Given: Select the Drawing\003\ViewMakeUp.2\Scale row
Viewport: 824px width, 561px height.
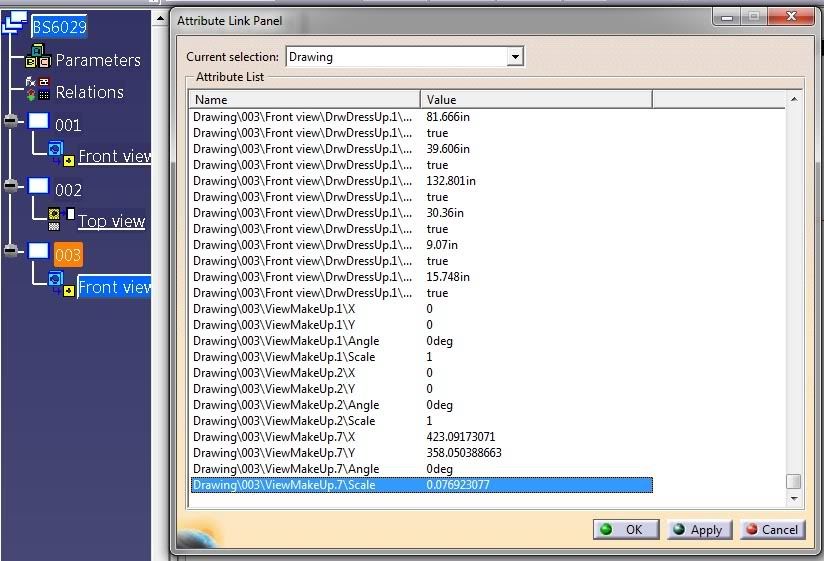Looking at the screenshot, I should click(421, 421).
